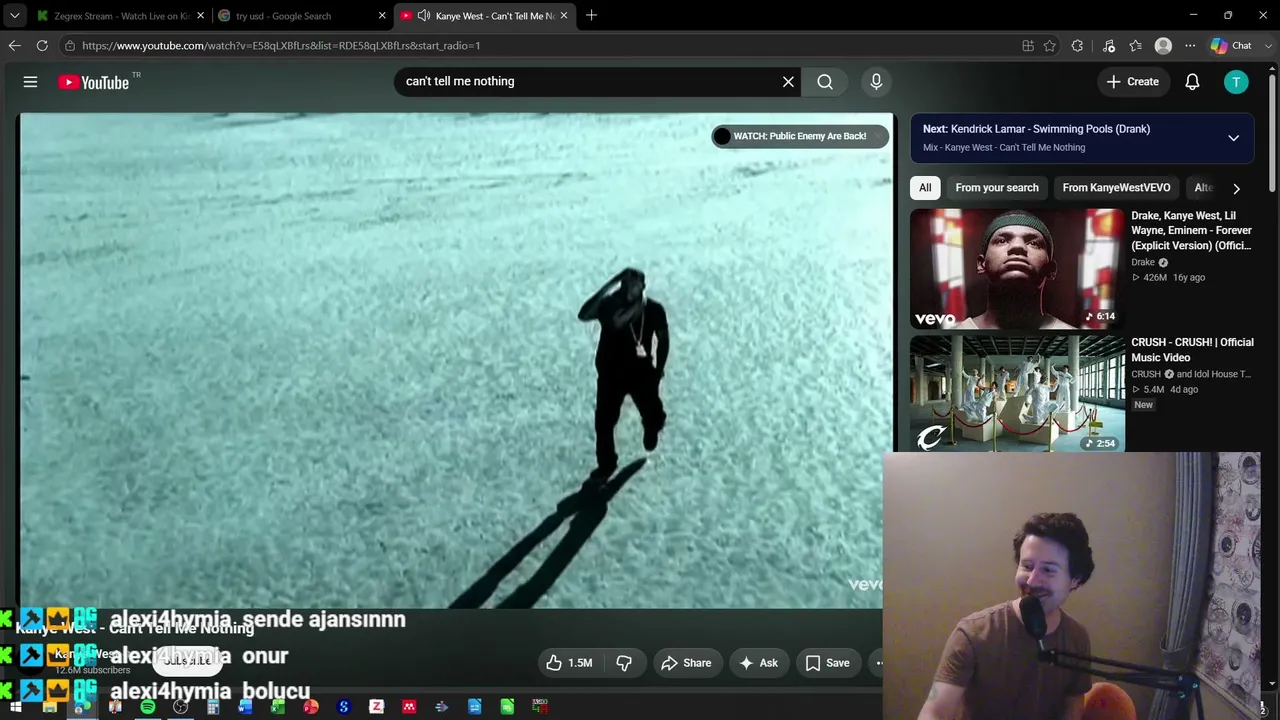Share the video
This screenshot has width=1280, height=720.
(x=686, y=663)
